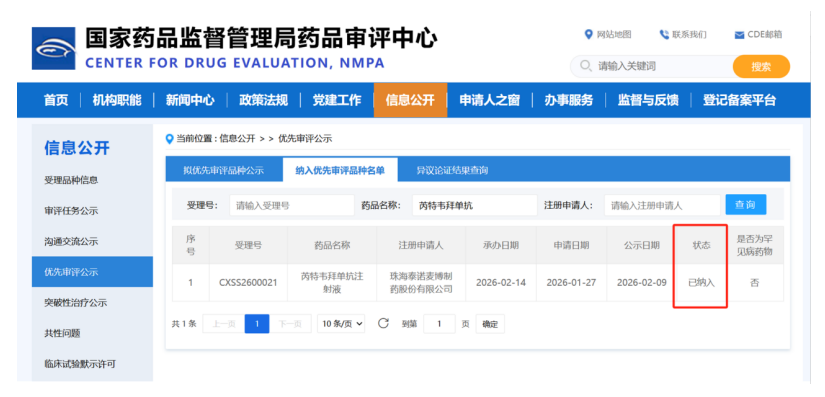The image size is (825, 397).
Task: Click the refresh icon beside pagination
Action: point(384,323)
